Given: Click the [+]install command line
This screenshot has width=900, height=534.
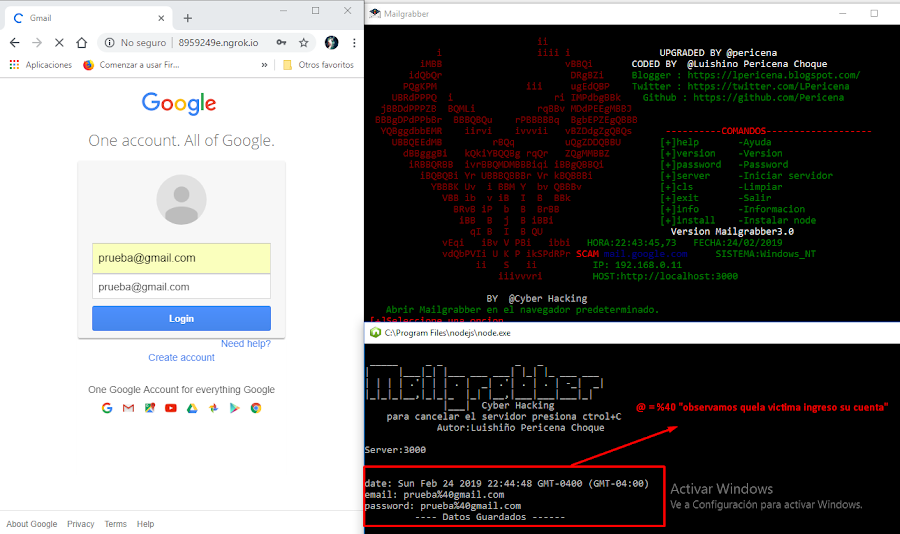Looking at the screenshot, I should 738,220.
